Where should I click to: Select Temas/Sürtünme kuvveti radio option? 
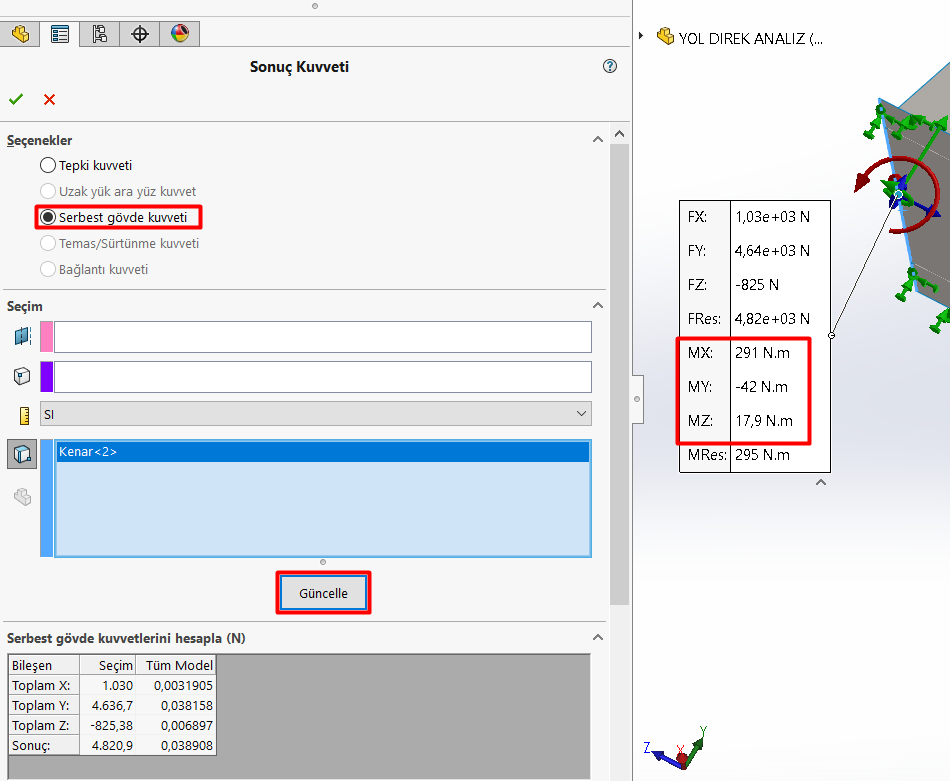click(119, 244)
